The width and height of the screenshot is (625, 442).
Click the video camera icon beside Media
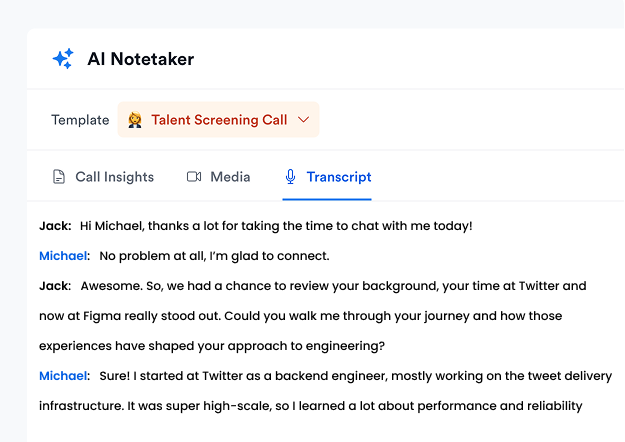tap(194, 177)
